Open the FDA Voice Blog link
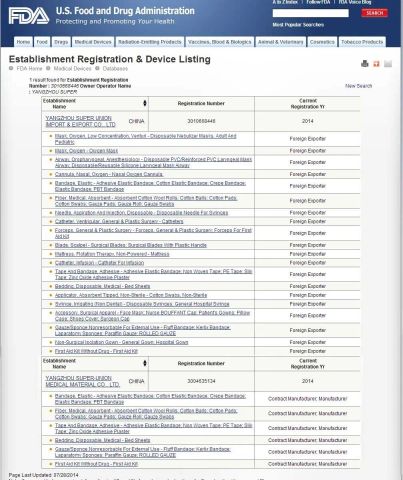 355,2
